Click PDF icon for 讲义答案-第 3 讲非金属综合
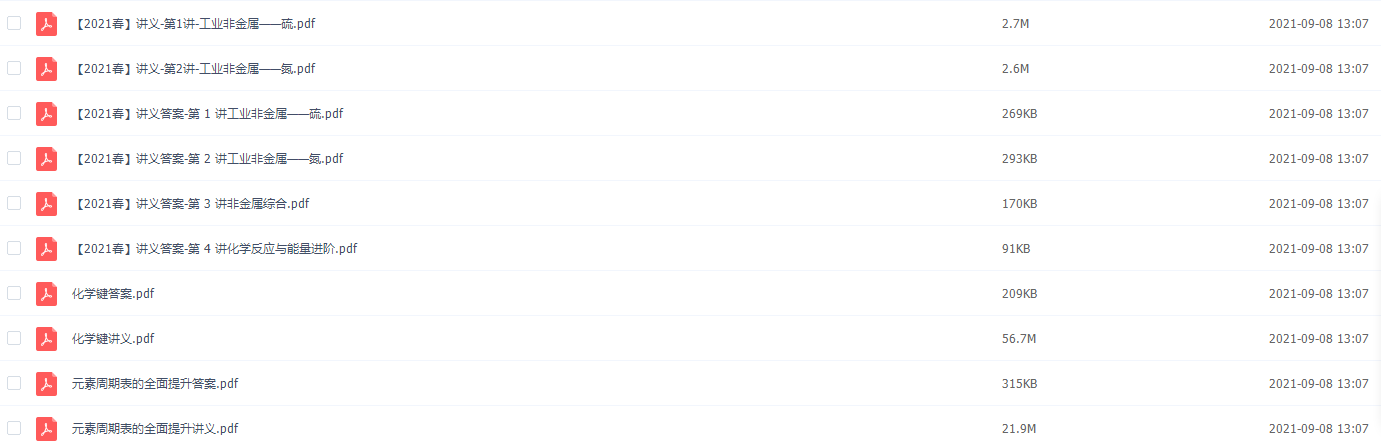The width and height of the screenshot is (1381, 444). (46, 204)
